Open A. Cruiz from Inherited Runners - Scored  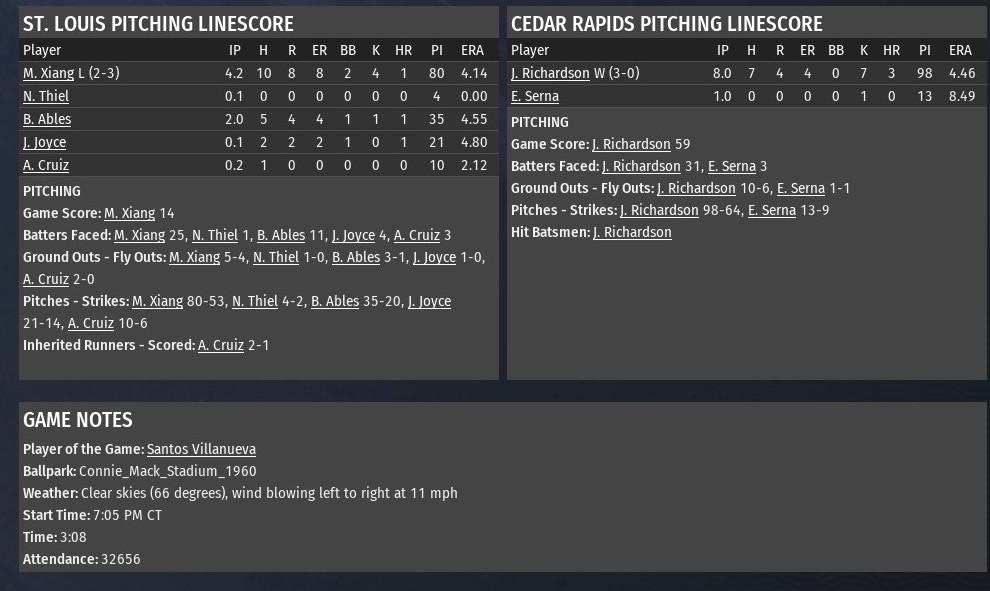[x=221, y=345]
